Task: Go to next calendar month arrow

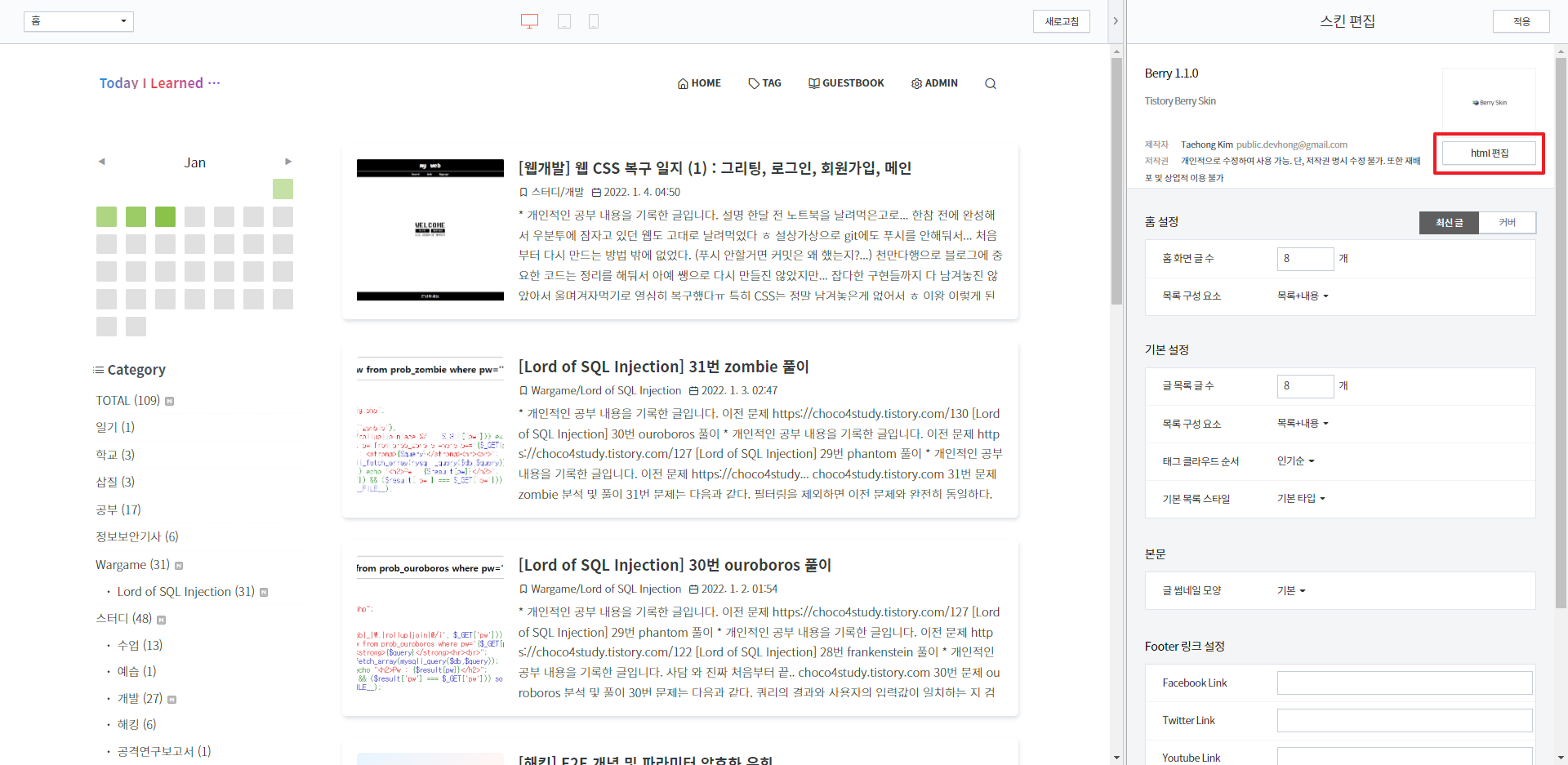Action: [x=288, y=162]
